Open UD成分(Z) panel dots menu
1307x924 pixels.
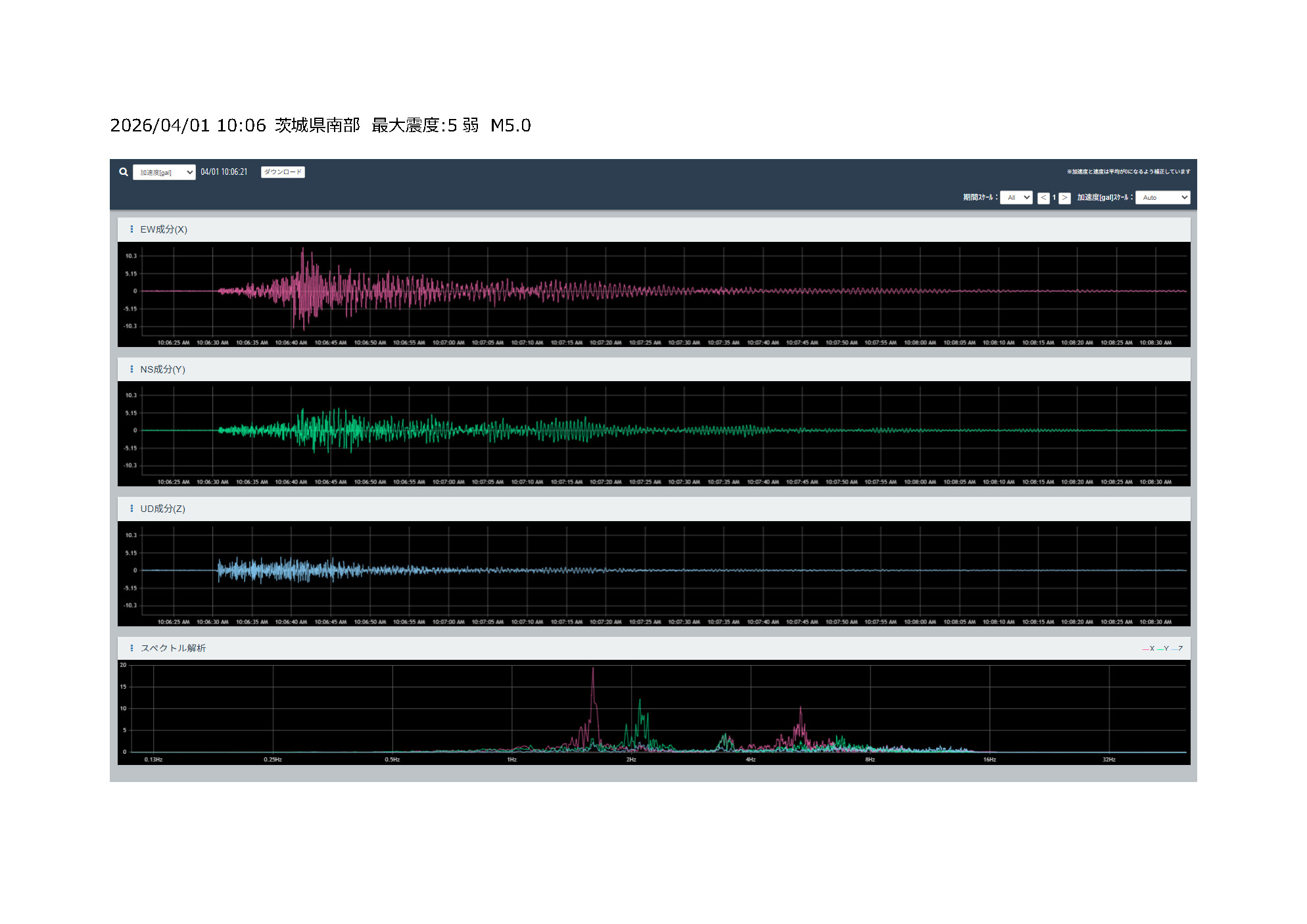pyautogui.click(x=131, y=509)
